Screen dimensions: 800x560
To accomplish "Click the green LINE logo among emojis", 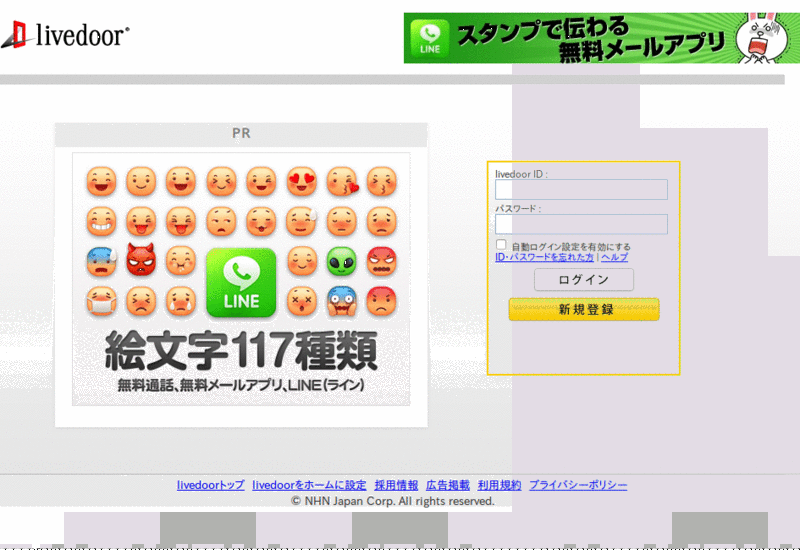I will 241,282.
